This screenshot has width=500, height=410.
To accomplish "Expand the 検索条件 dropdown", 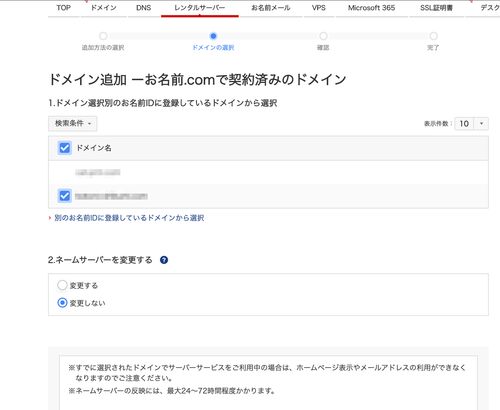I will [73, 123].
